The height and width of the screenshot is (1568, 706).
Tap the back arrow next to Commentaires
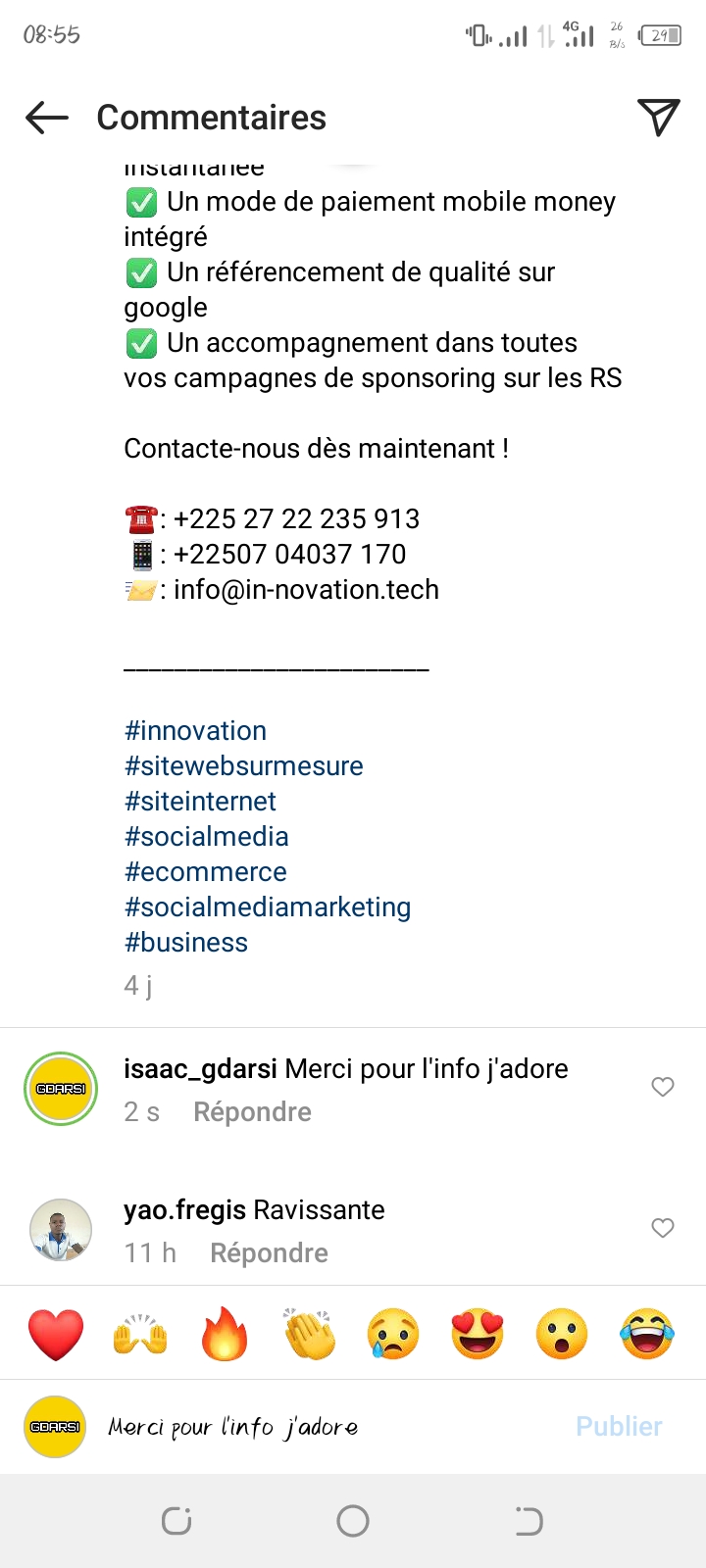[x=47, y=119]
